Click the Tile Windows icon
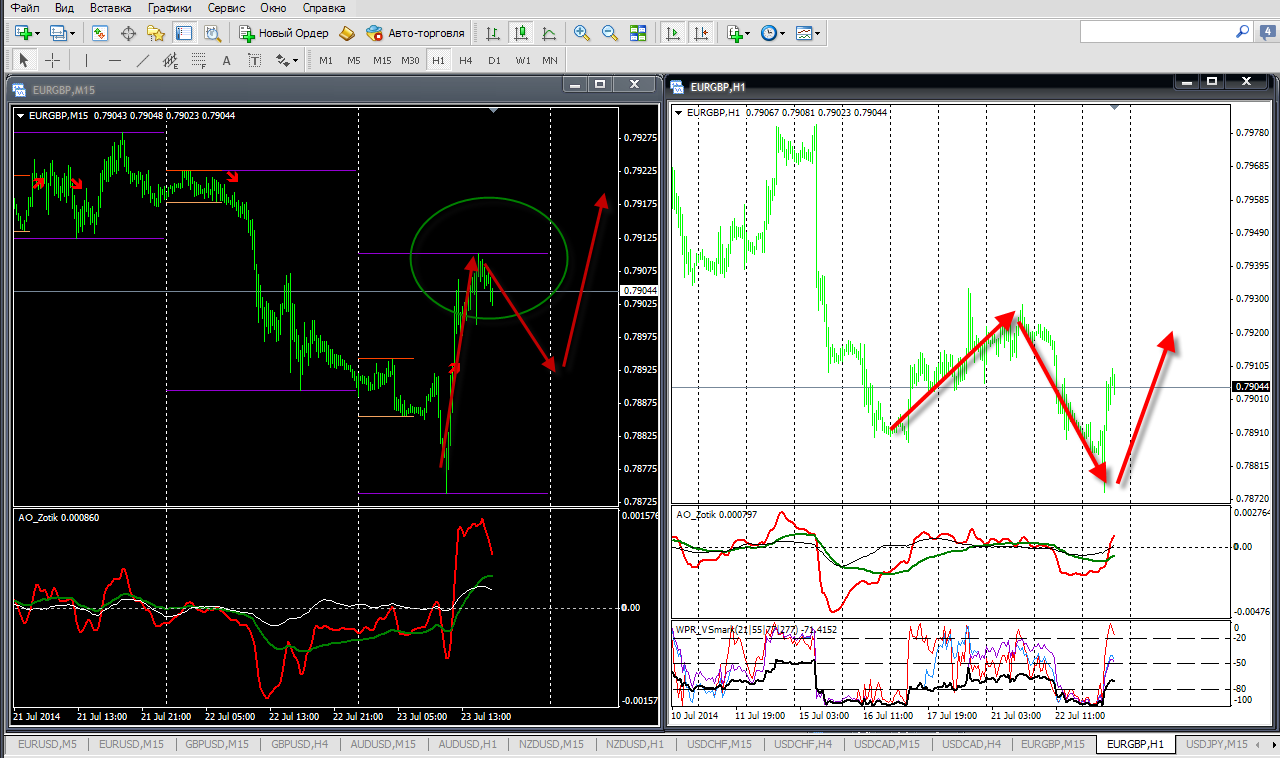This screenshot has width=1280, height=758. (638, 33)
